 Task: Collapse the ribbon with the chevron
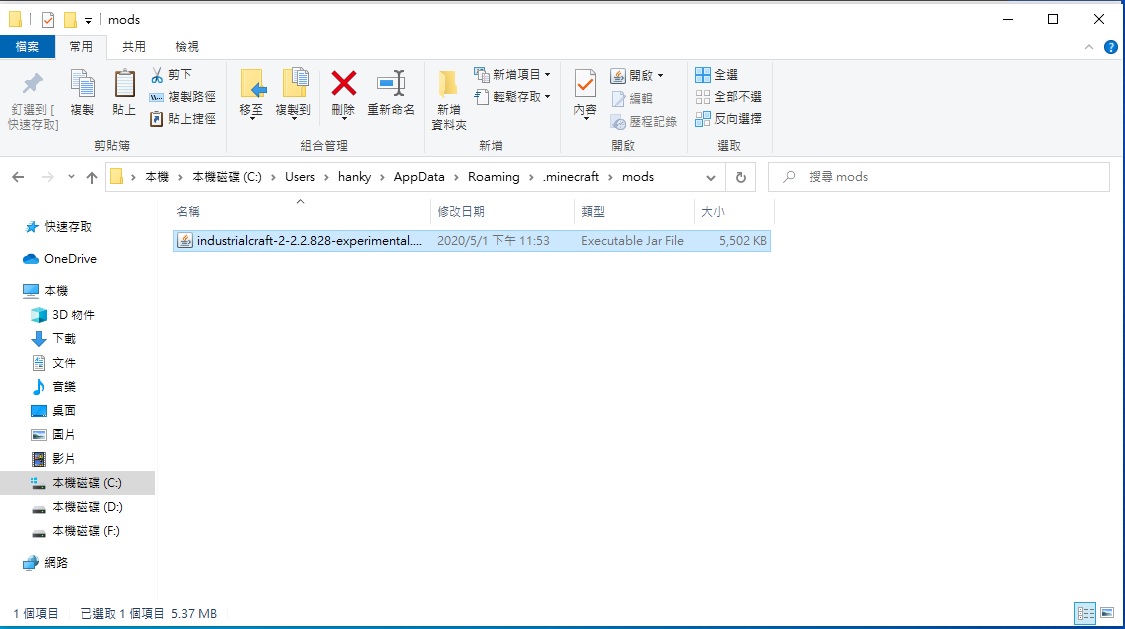(1088, 47)
